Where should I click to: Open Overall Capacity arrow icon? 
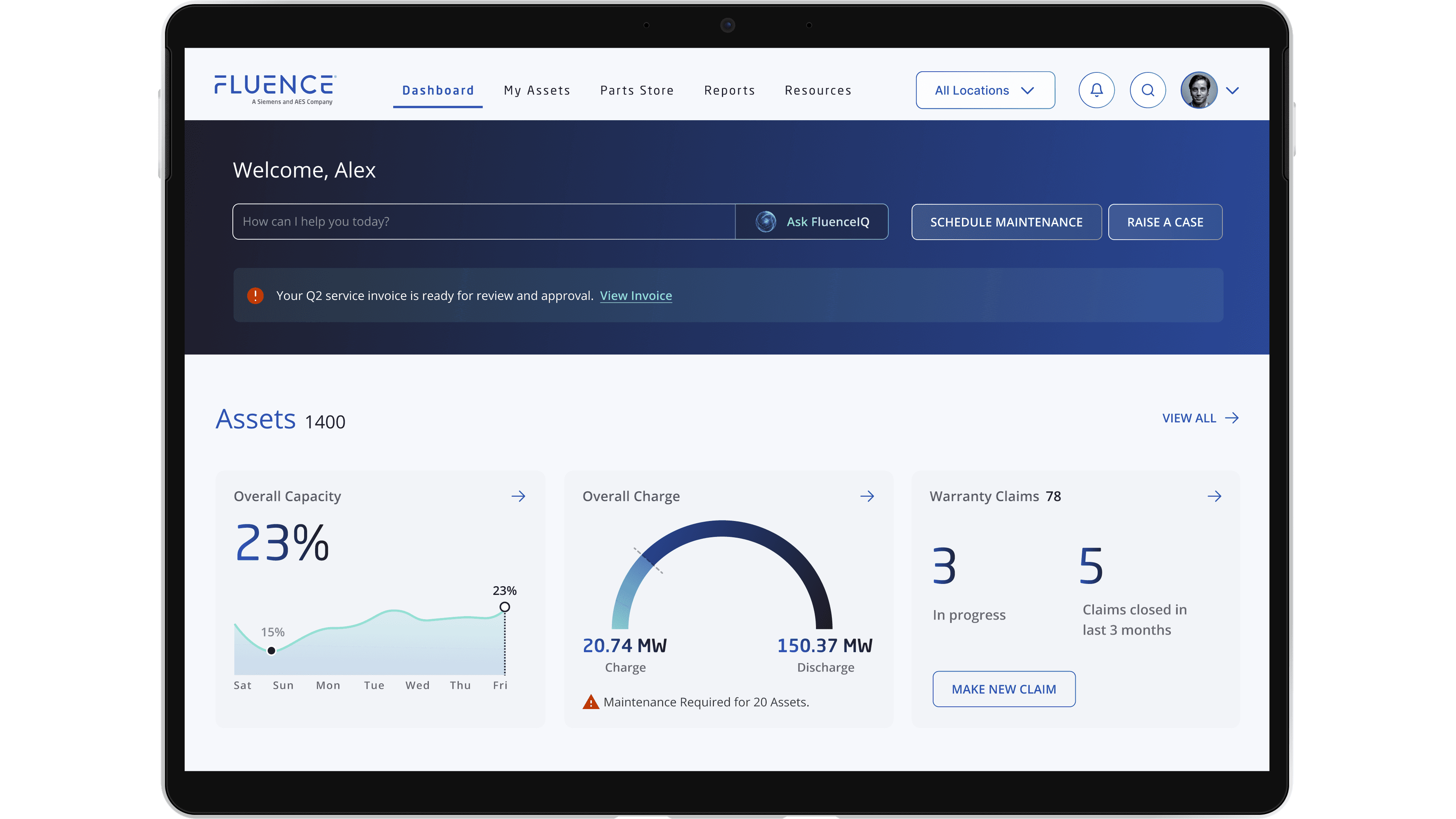coord(518,496)
